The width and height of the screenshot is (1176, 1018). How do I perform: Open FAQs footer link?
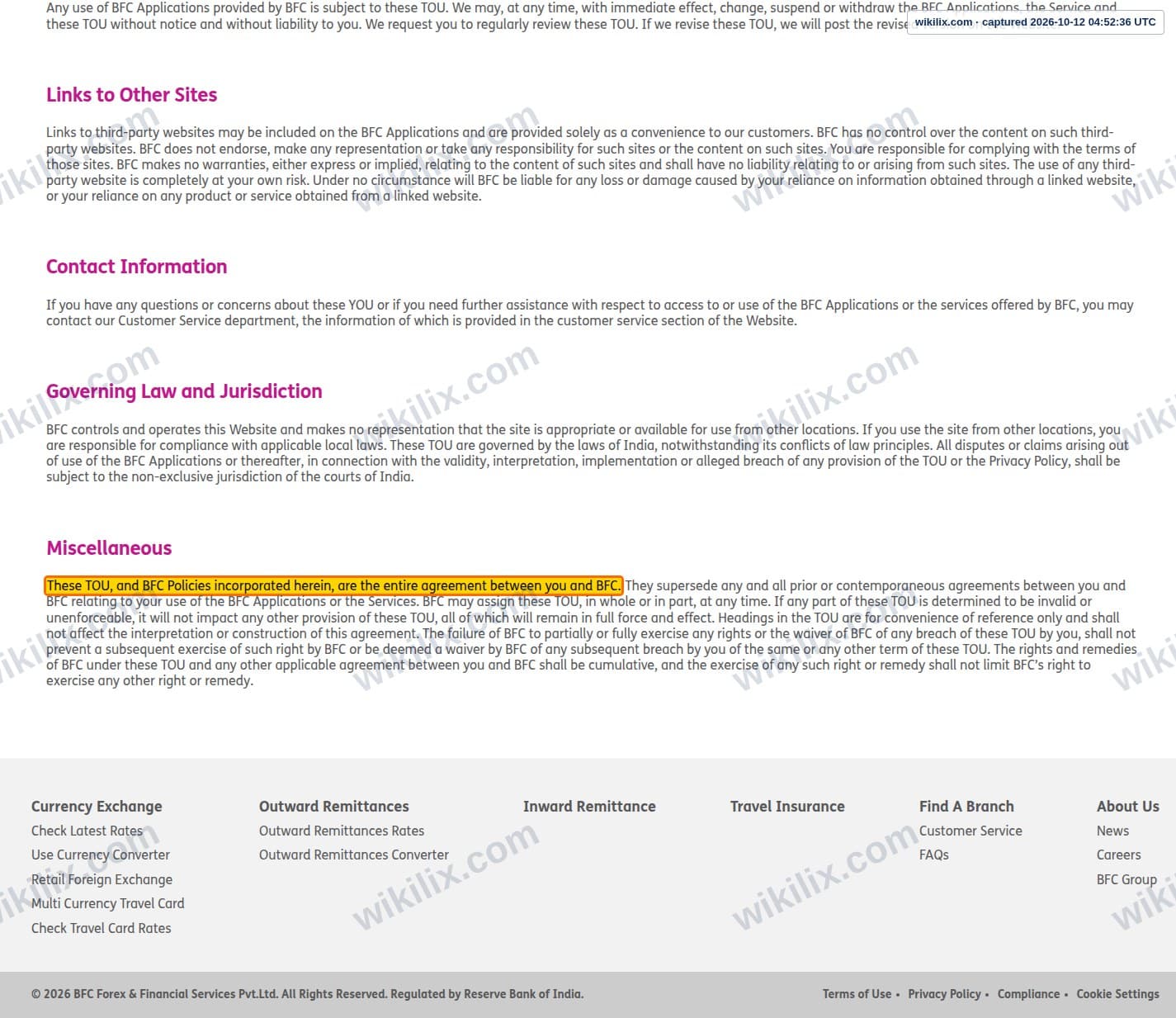(934, 855)
